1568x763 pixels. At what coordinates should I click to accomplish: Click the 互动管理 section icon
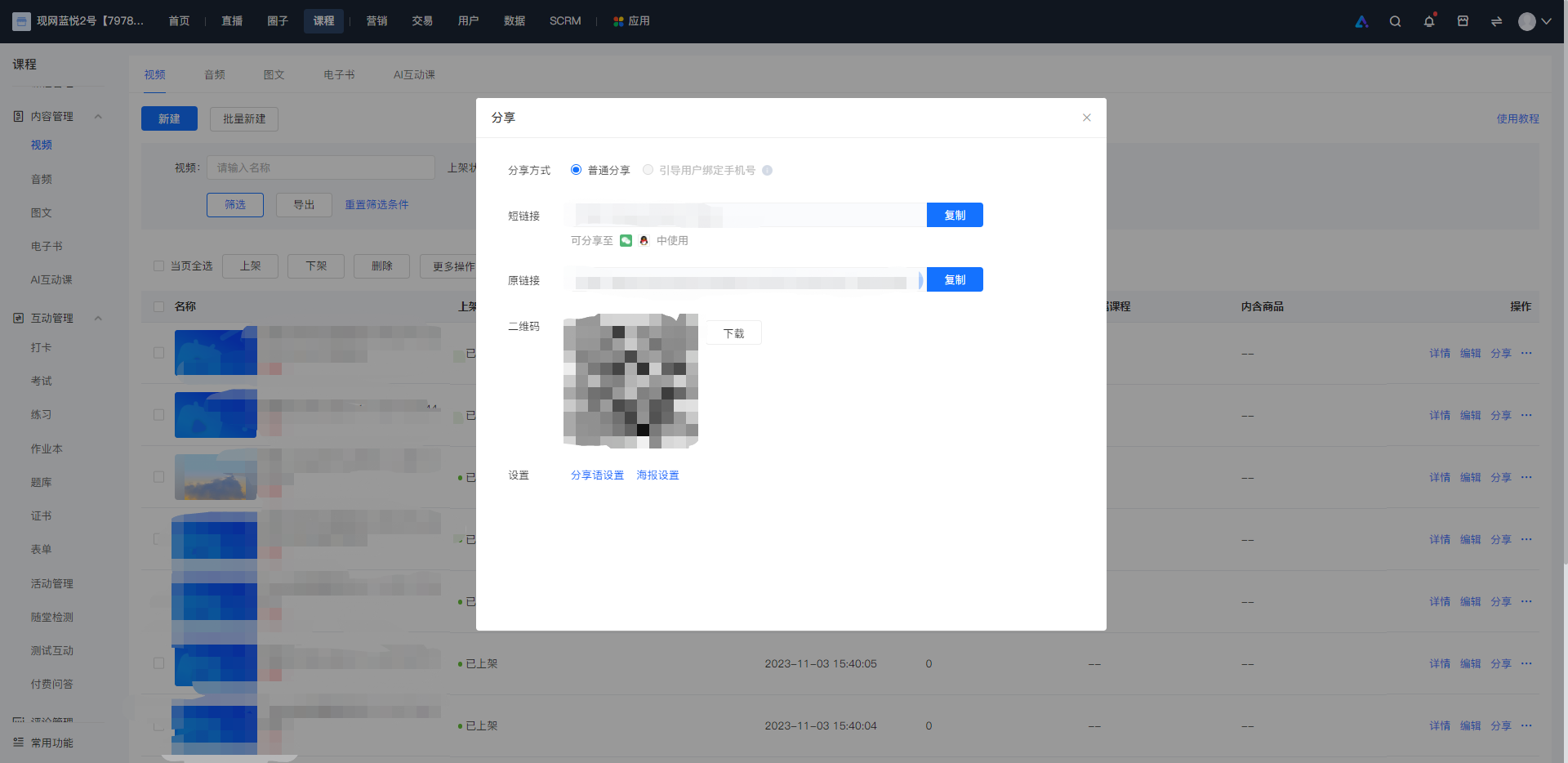point(18,318)
